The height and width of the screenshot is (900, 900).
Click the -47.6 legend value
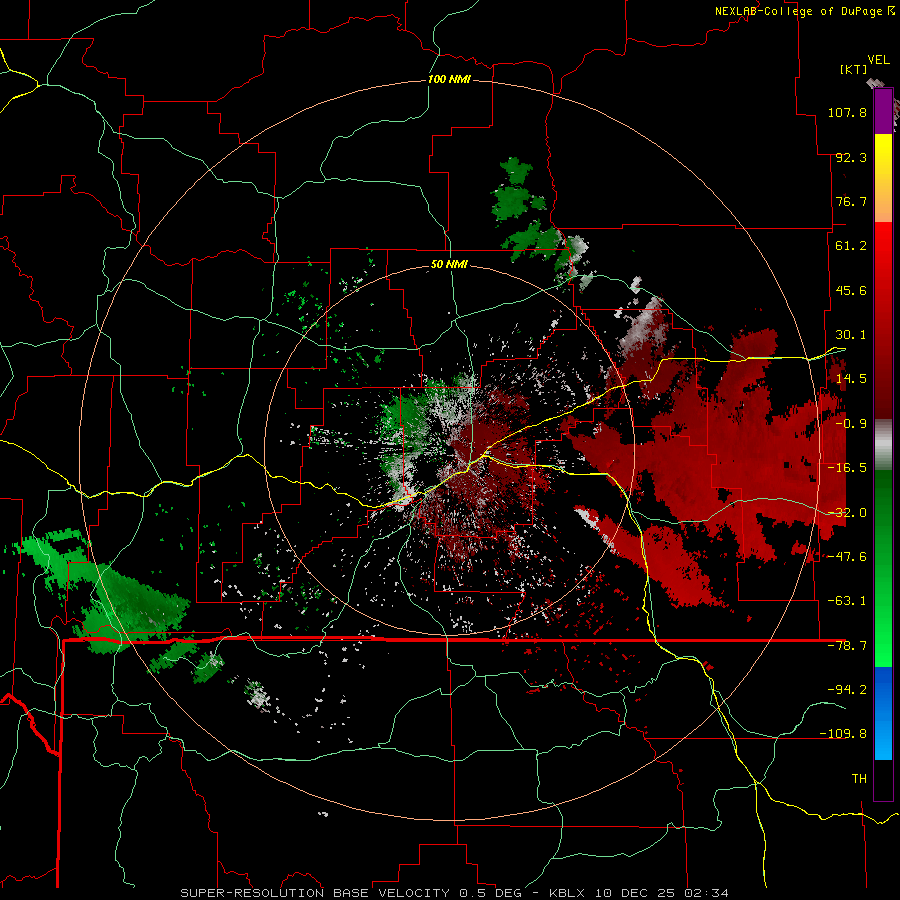(847, 557)
